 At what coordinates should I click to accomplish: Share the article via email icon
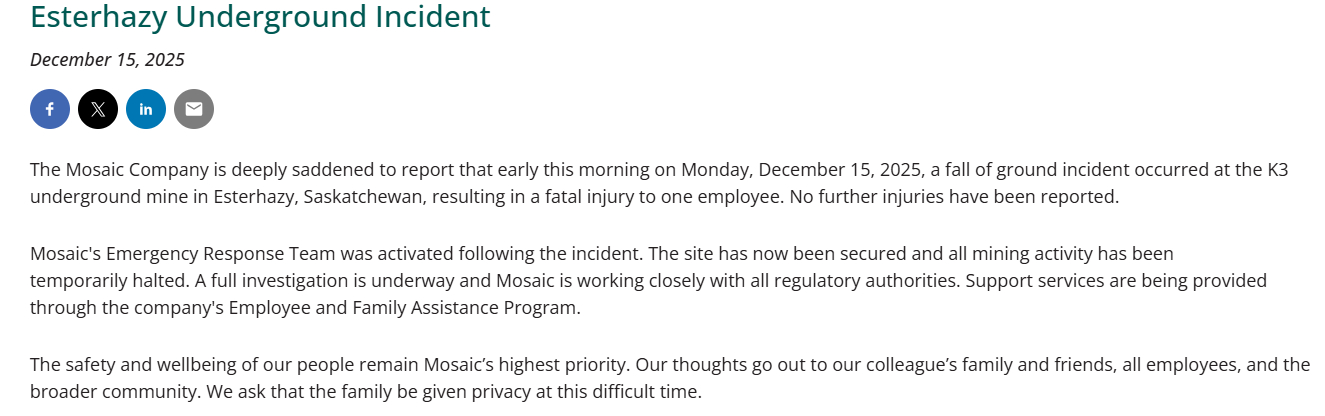pos(194,109)
